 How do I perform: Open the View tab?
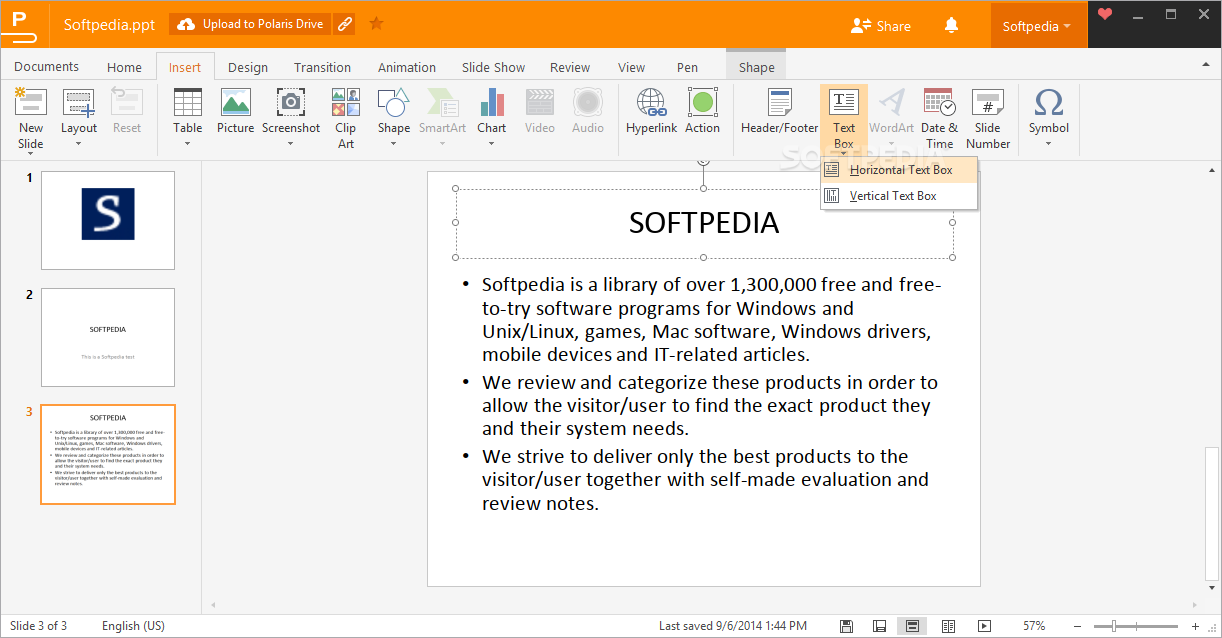pos(631,67)
